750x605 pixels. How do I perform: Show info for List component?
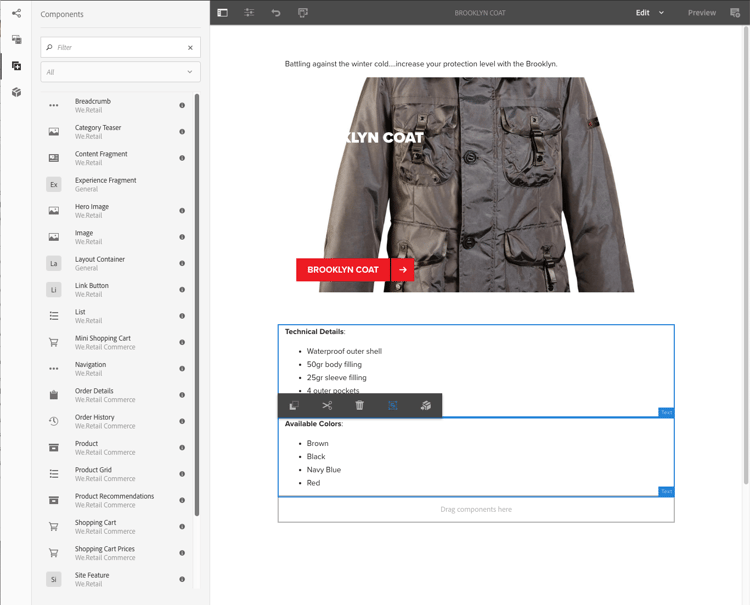[x=182, y=316]
